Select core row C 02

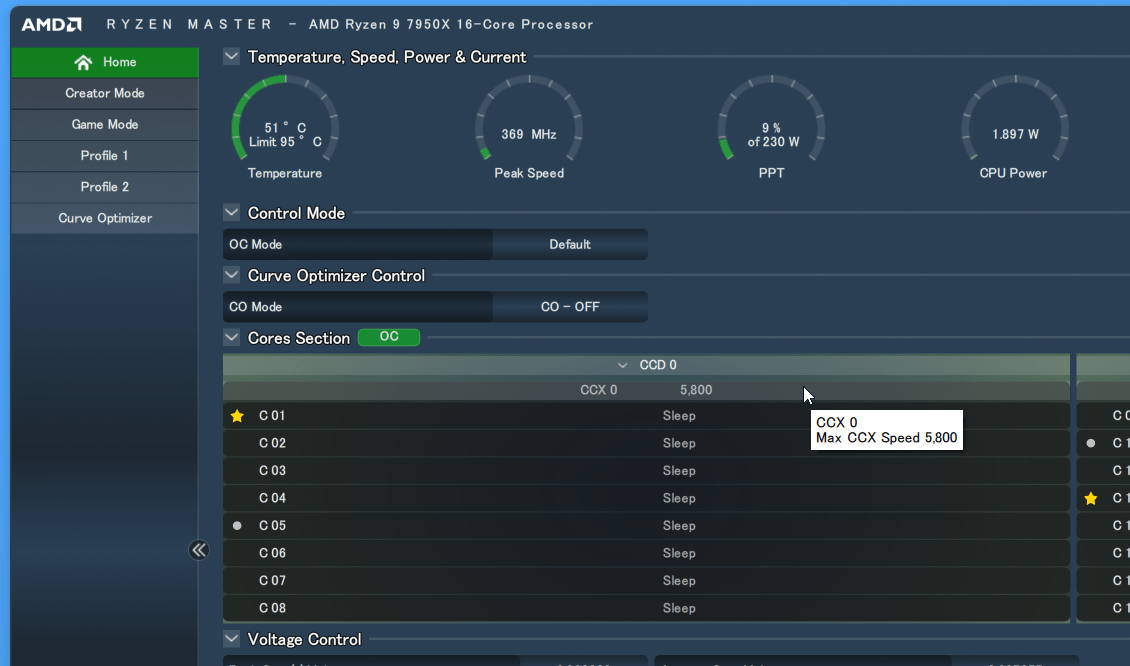(646, 443)
